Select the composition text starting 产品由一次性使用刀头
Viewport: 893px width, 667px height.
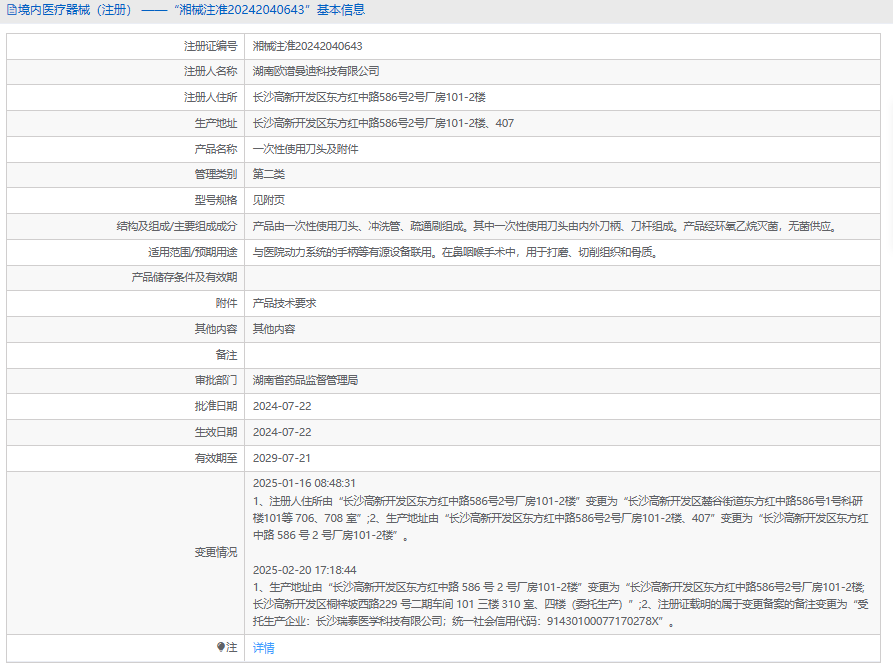pos(546,227)
